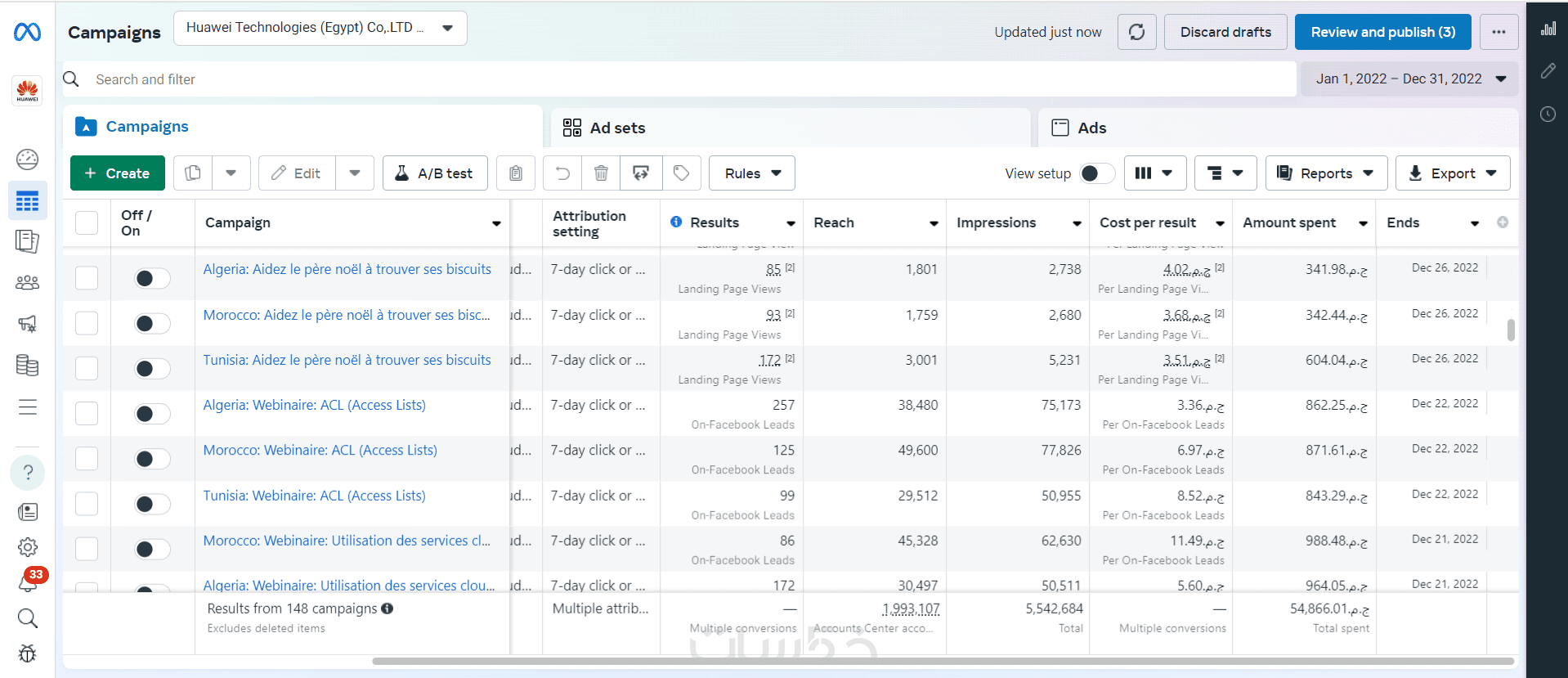Click the refresh data icon
Viewport: 1568px width, 678px height.
[1136, 32]
